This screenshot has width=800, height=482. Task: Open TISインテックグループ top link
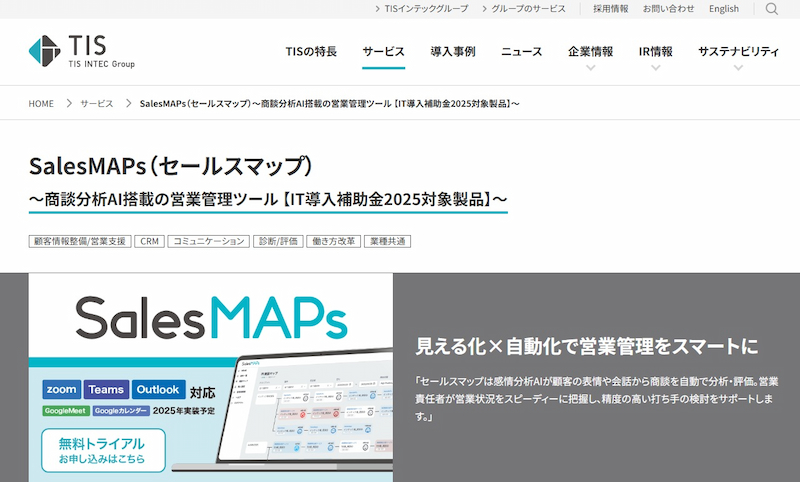pyautogui.click(x=422, y=9)
